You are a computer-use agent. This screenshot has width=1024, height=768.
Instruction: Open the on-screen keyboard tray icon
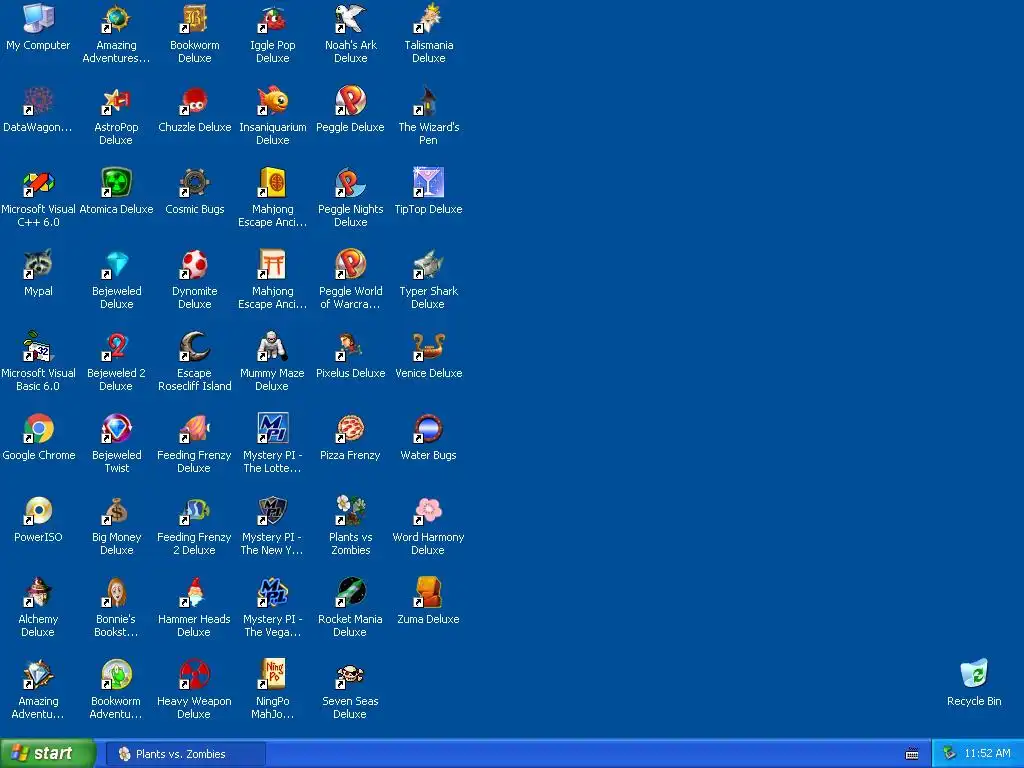pos(912,754)
